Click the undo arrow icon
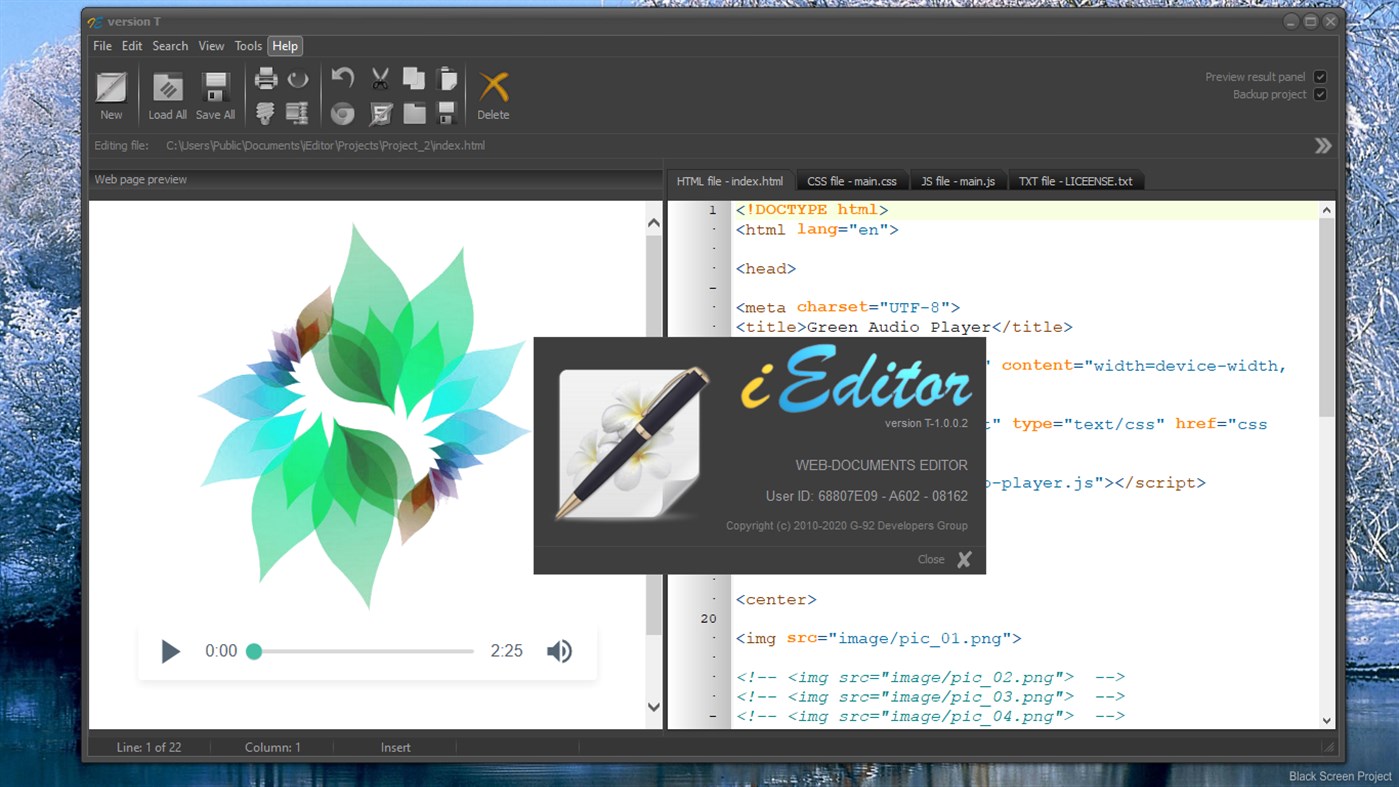This screenshot has height=787, width=1399. (x=343, y=79)
